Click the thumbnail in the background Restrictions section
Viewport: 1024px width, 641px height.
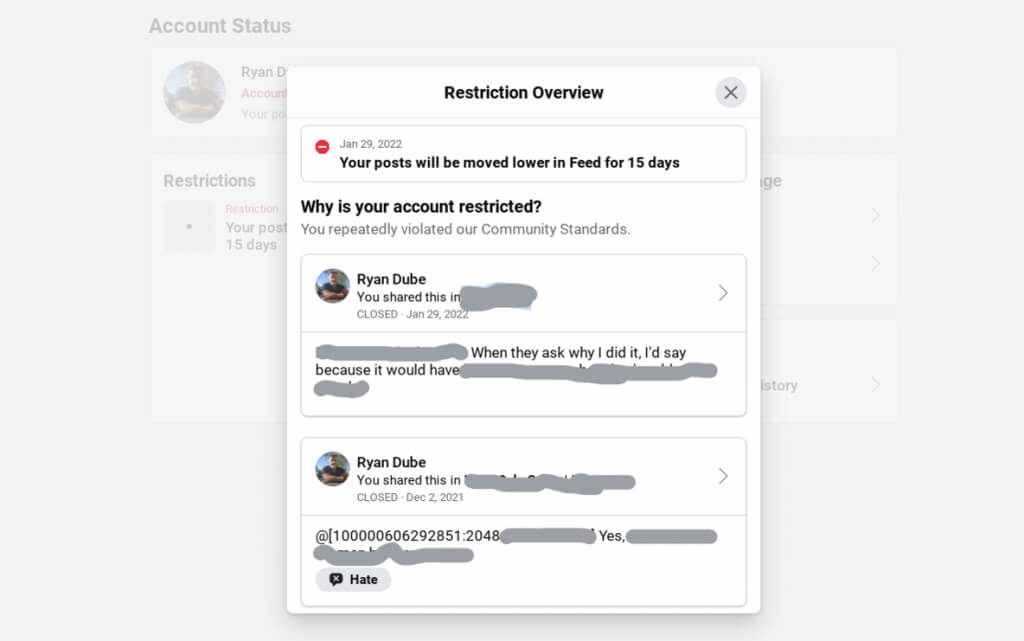click(x=189, y=226)
